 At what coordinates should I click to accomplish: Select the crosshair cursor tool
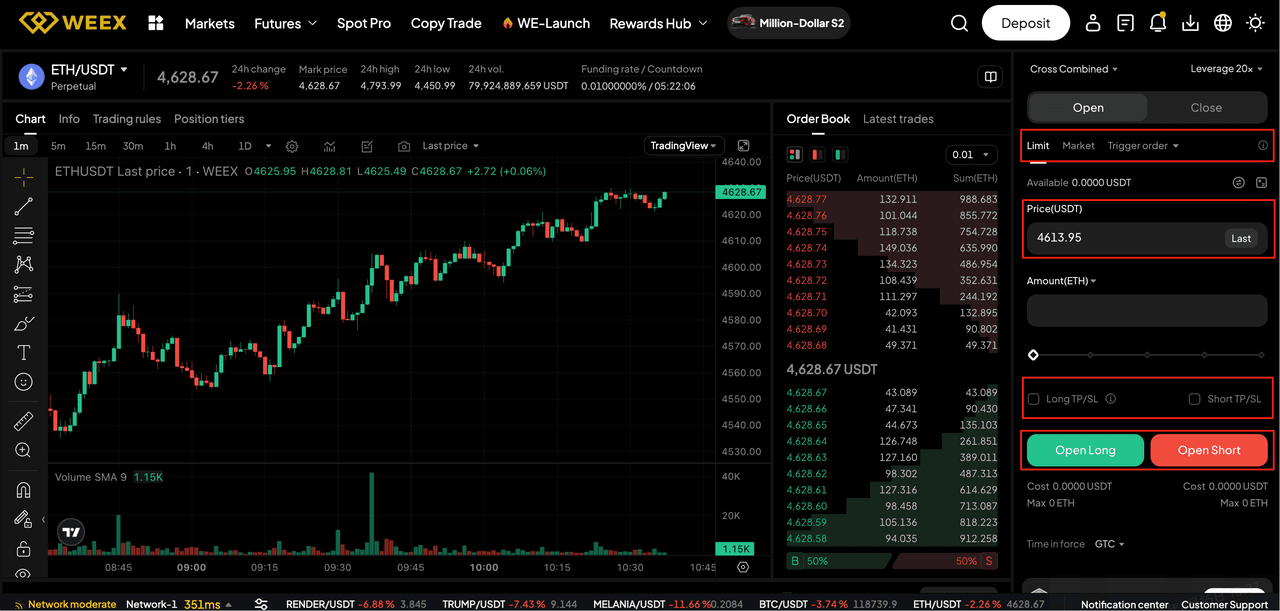point(22,178)
